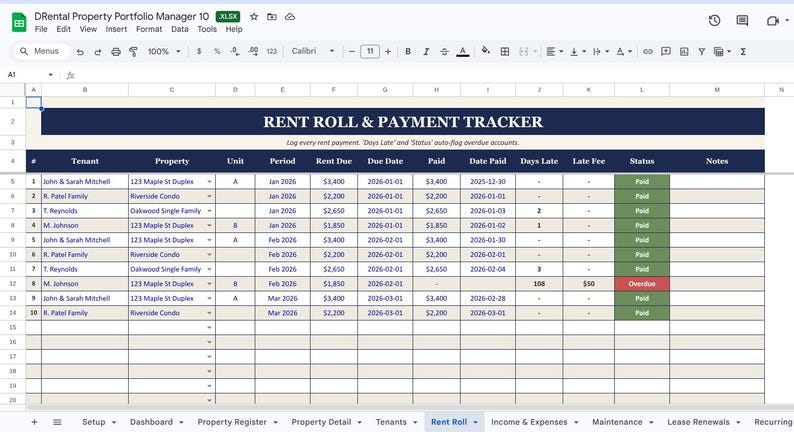The image size is (794, 432).
Task: Toggle italic formatting
Action: pos(426,52)
